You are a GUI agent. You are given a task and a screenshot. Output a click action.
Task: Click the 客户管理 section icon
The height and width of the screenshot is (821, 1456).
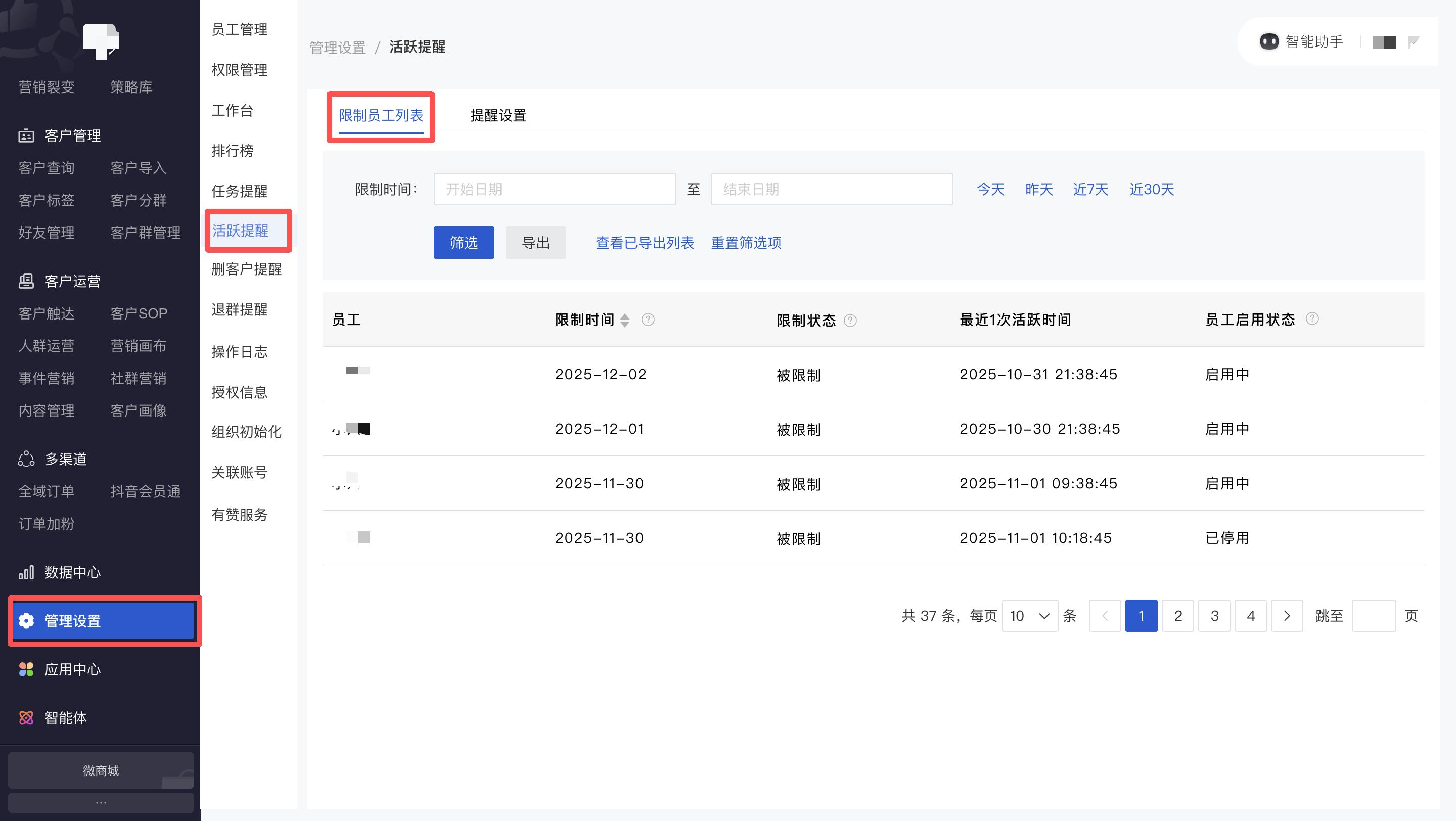point(26,135)
